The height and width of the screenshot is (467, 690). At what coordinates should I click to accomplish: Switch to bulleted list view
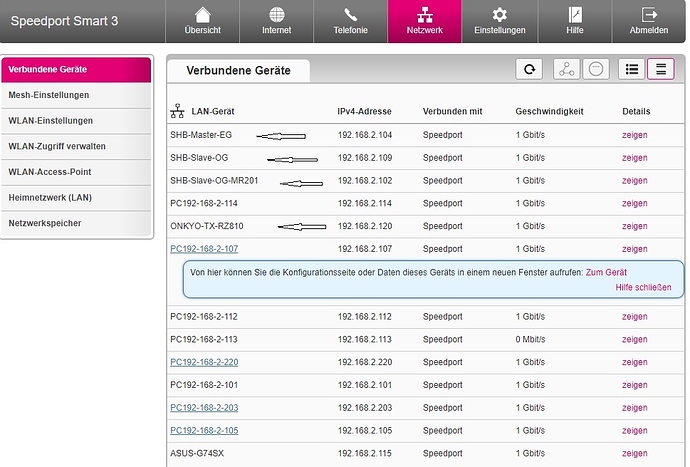(x=631, y=69)
